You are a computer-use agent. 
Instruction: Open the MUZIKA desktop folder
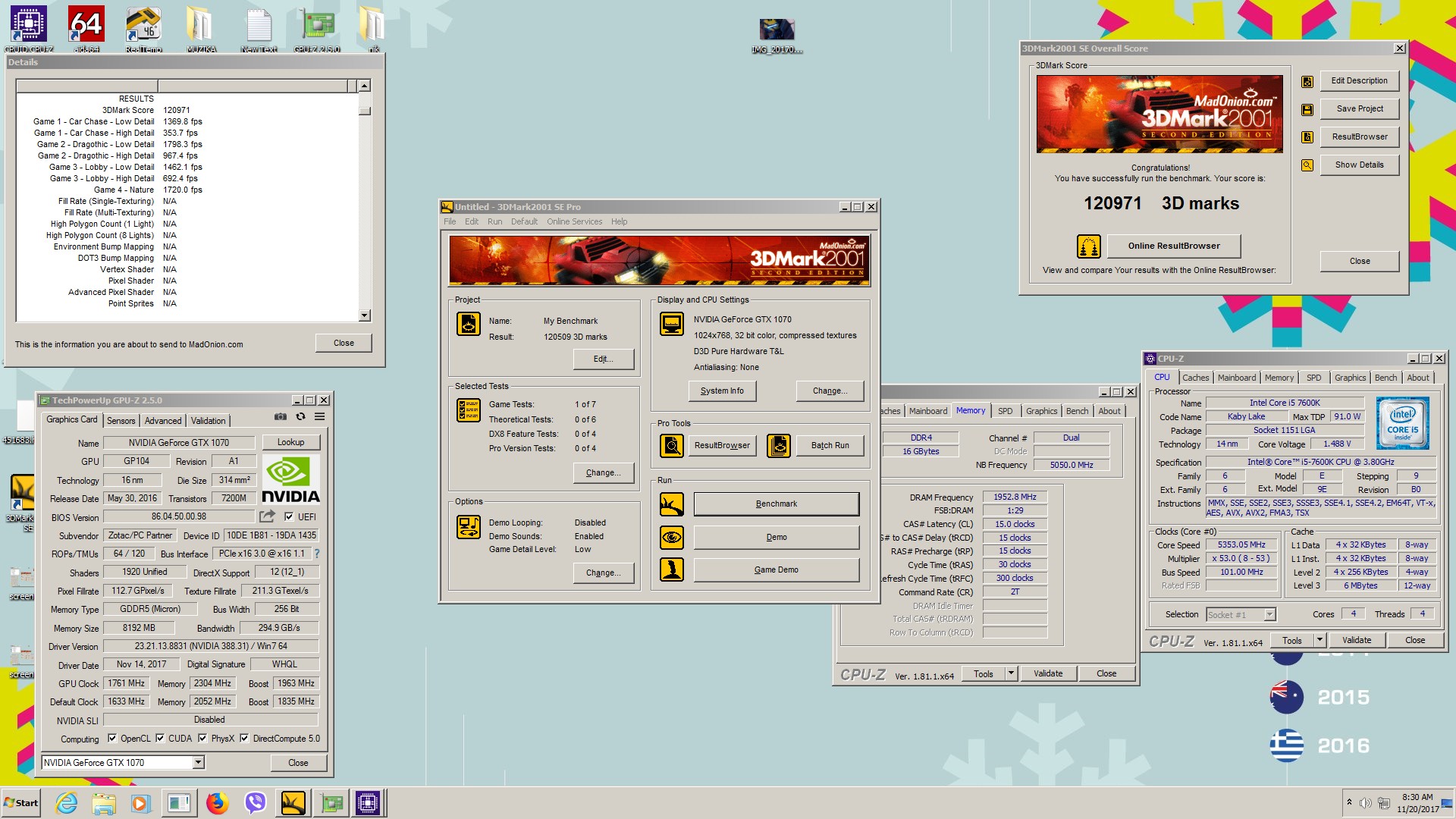click(201, 28)
